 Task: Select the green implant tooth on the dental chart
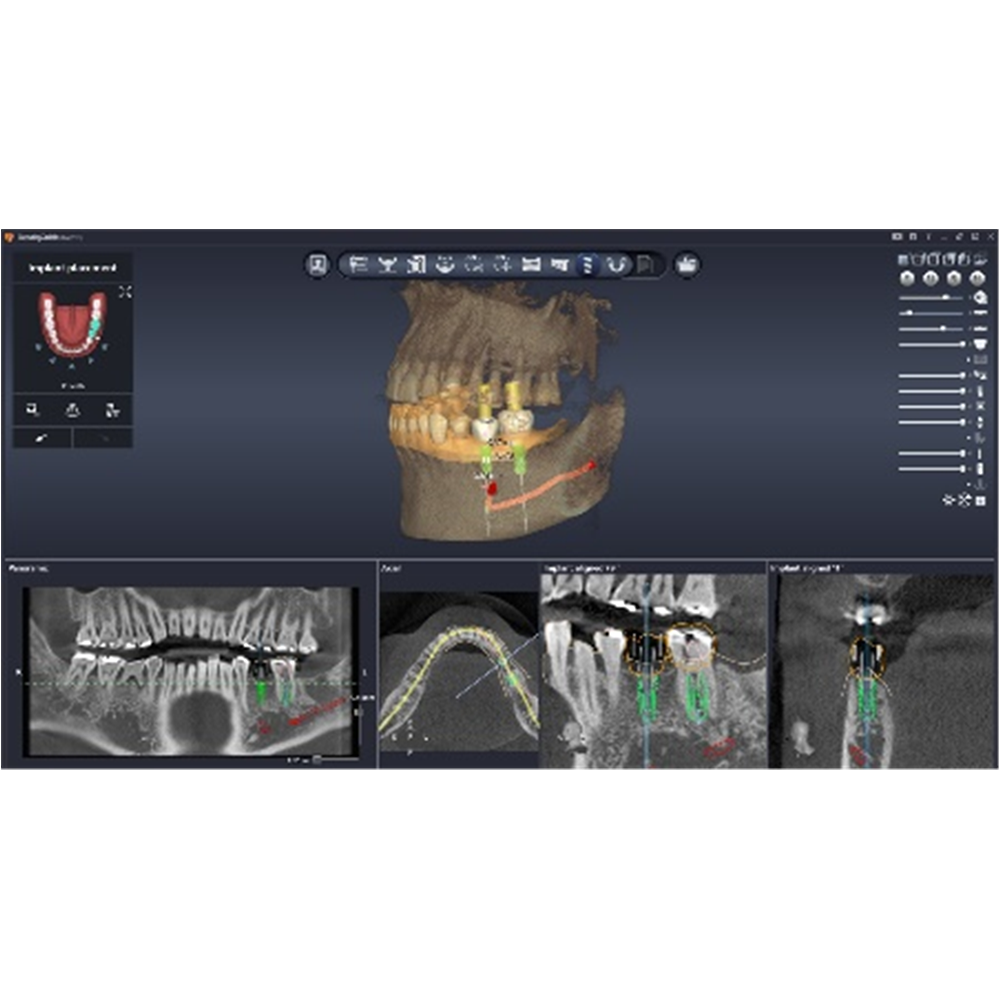[94, 327]
